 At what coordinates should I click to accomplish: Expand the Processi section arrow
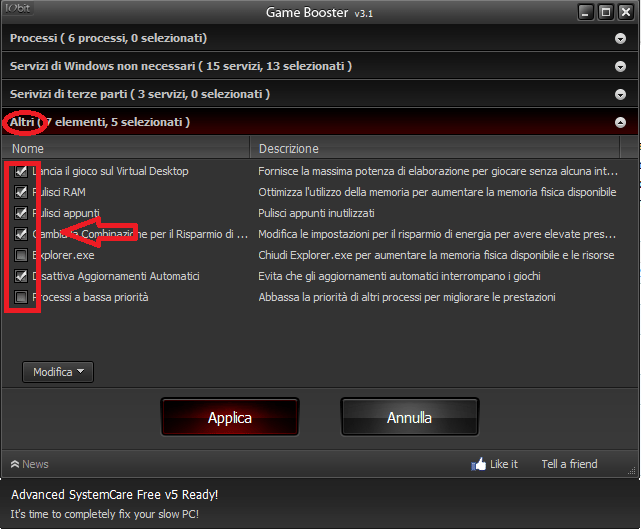click(620, 38)
